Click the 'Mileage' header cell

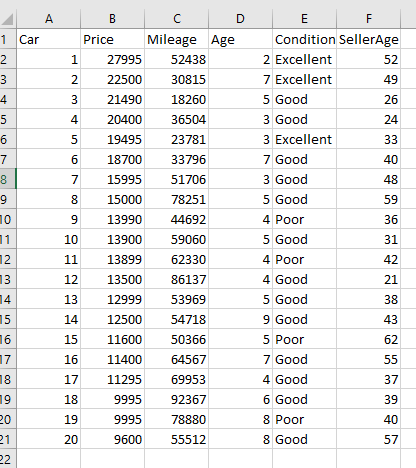(177, 39)
